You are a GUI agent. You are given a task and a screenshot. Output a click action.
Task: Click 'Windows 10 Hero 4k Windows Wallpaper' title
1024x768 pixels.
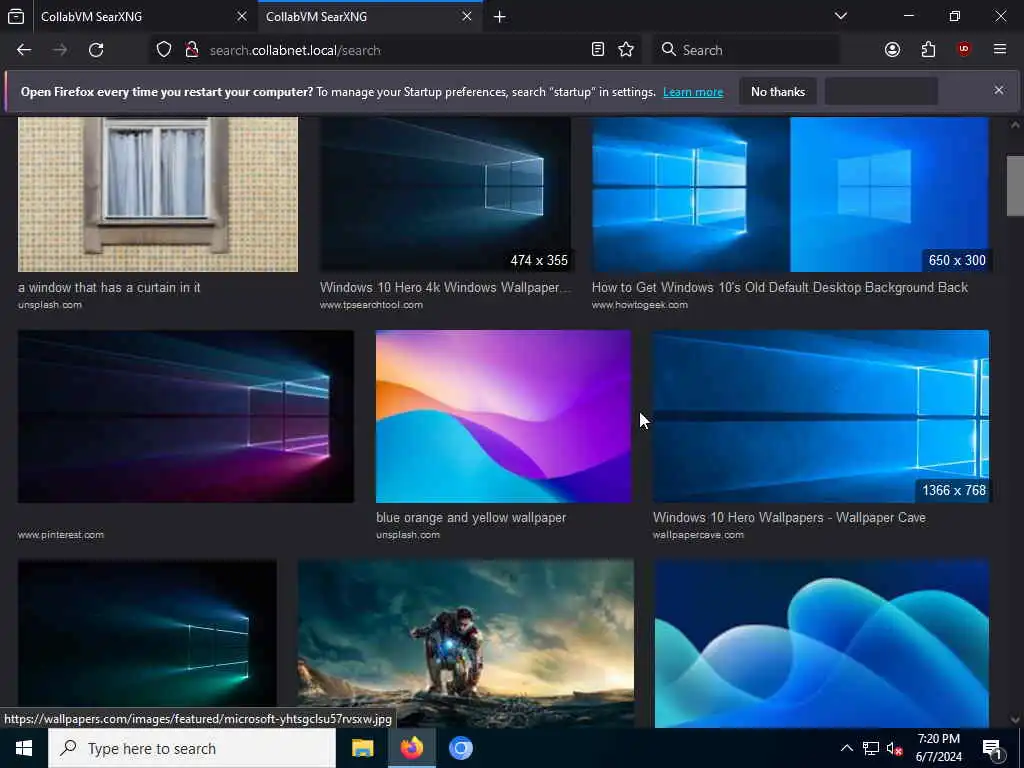445,287
